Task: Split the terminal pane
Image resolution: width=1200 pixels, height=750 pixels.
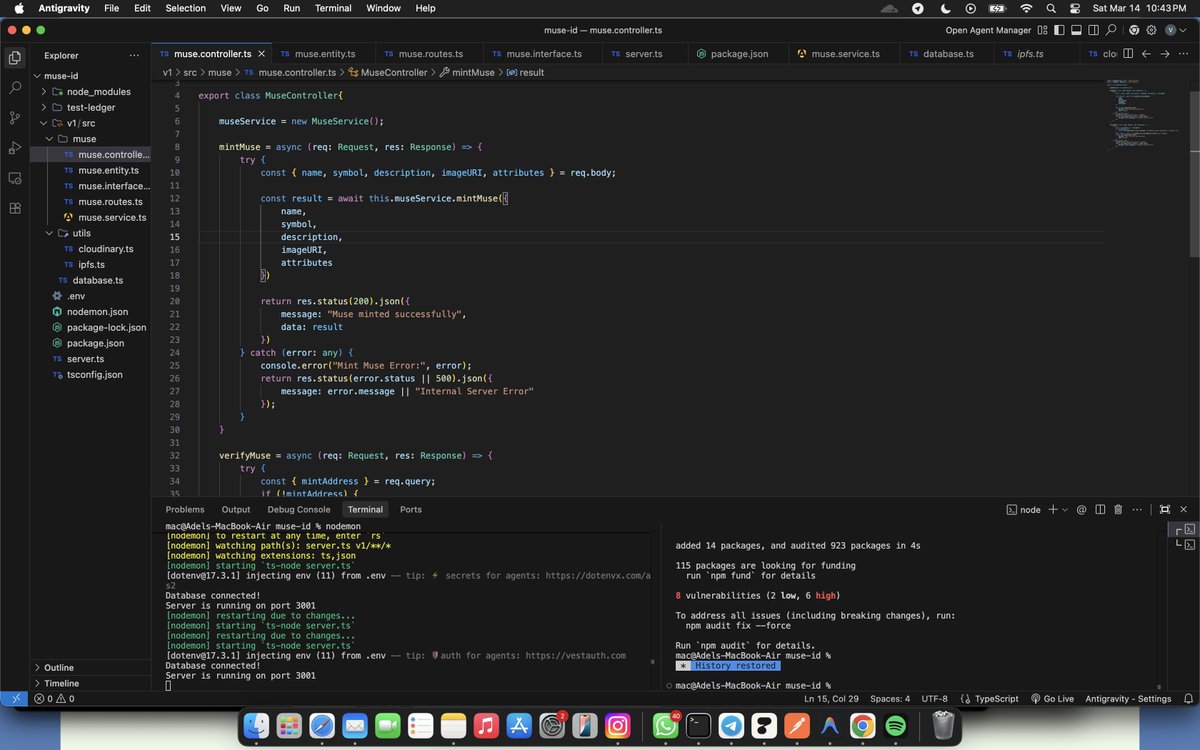Action: (x=1100, y=509)
